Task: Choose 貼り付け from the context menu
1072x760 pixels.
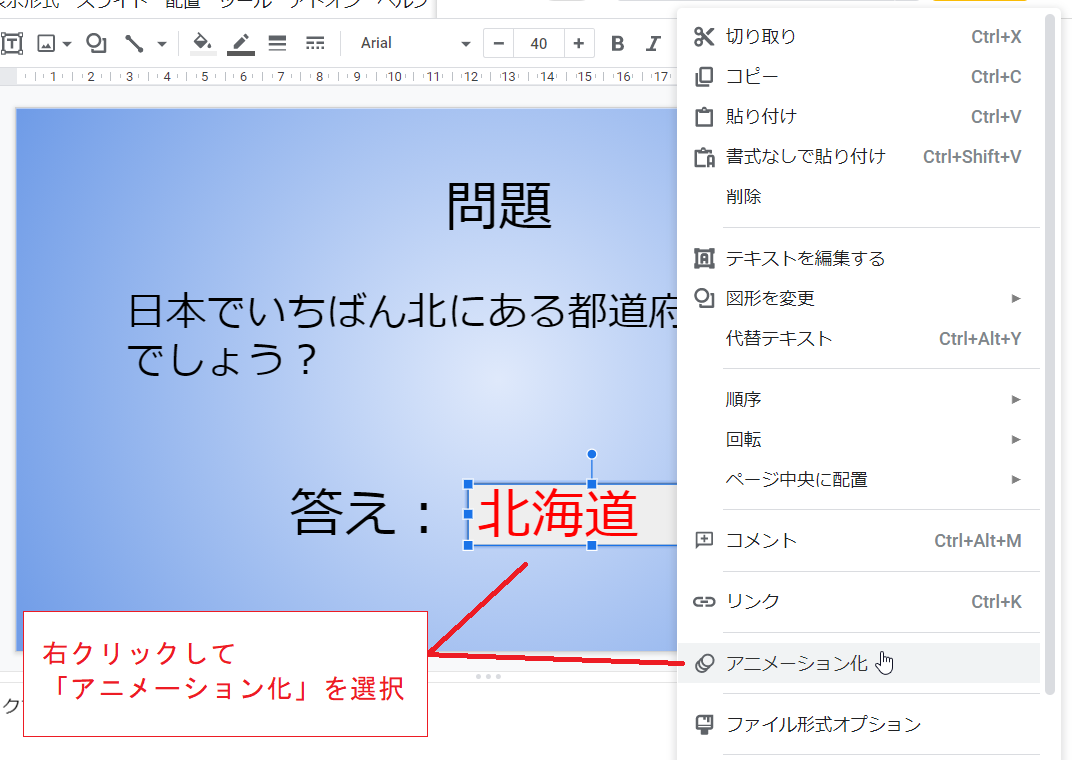Action: click(x=858, y=117)
